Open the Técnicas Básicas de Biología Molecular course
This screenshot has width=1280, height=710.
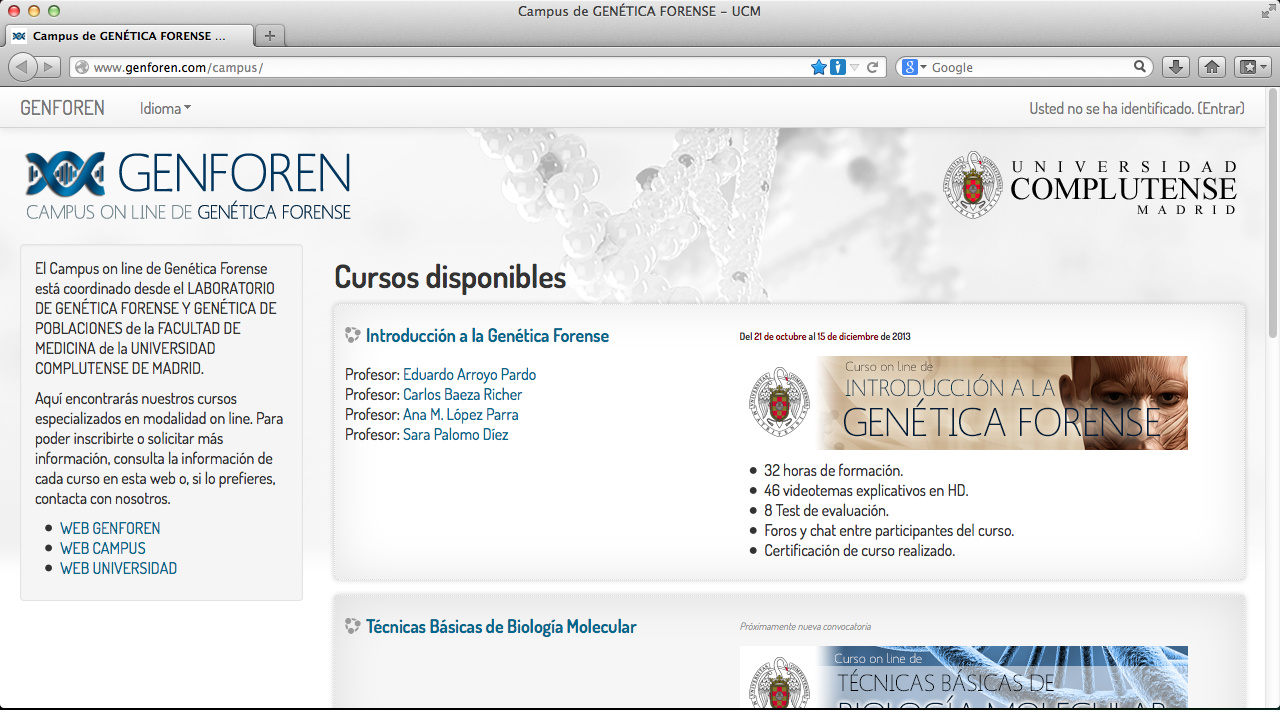click(501, 627)
